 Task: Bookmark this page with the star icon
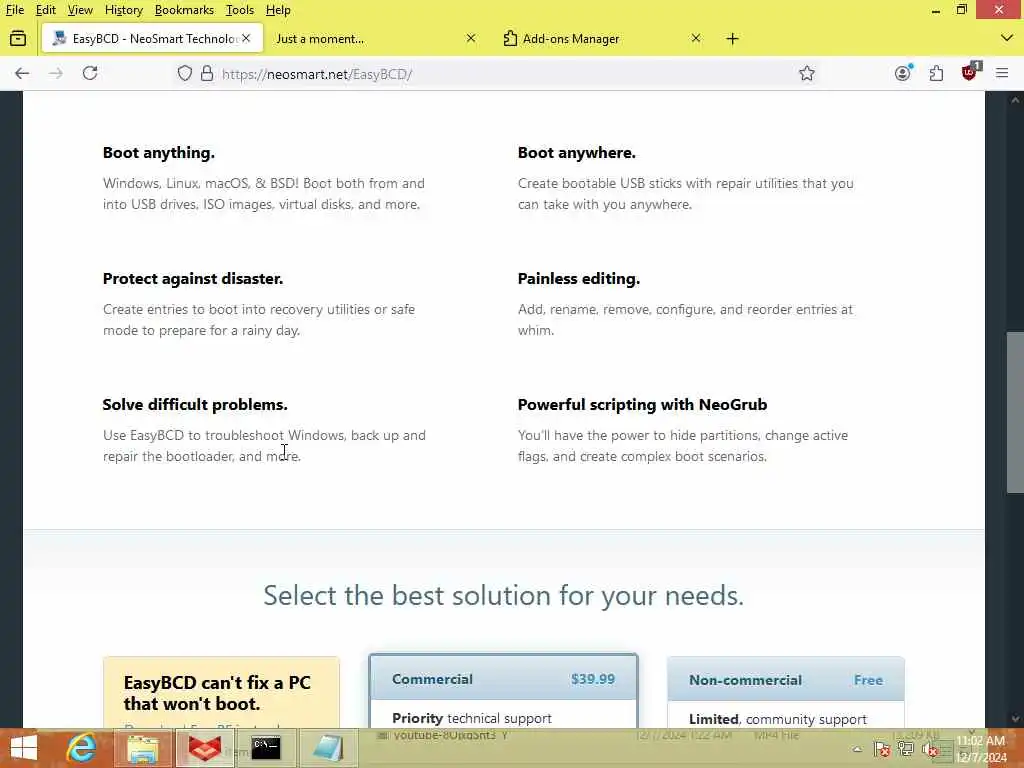[x=807, y=74]
